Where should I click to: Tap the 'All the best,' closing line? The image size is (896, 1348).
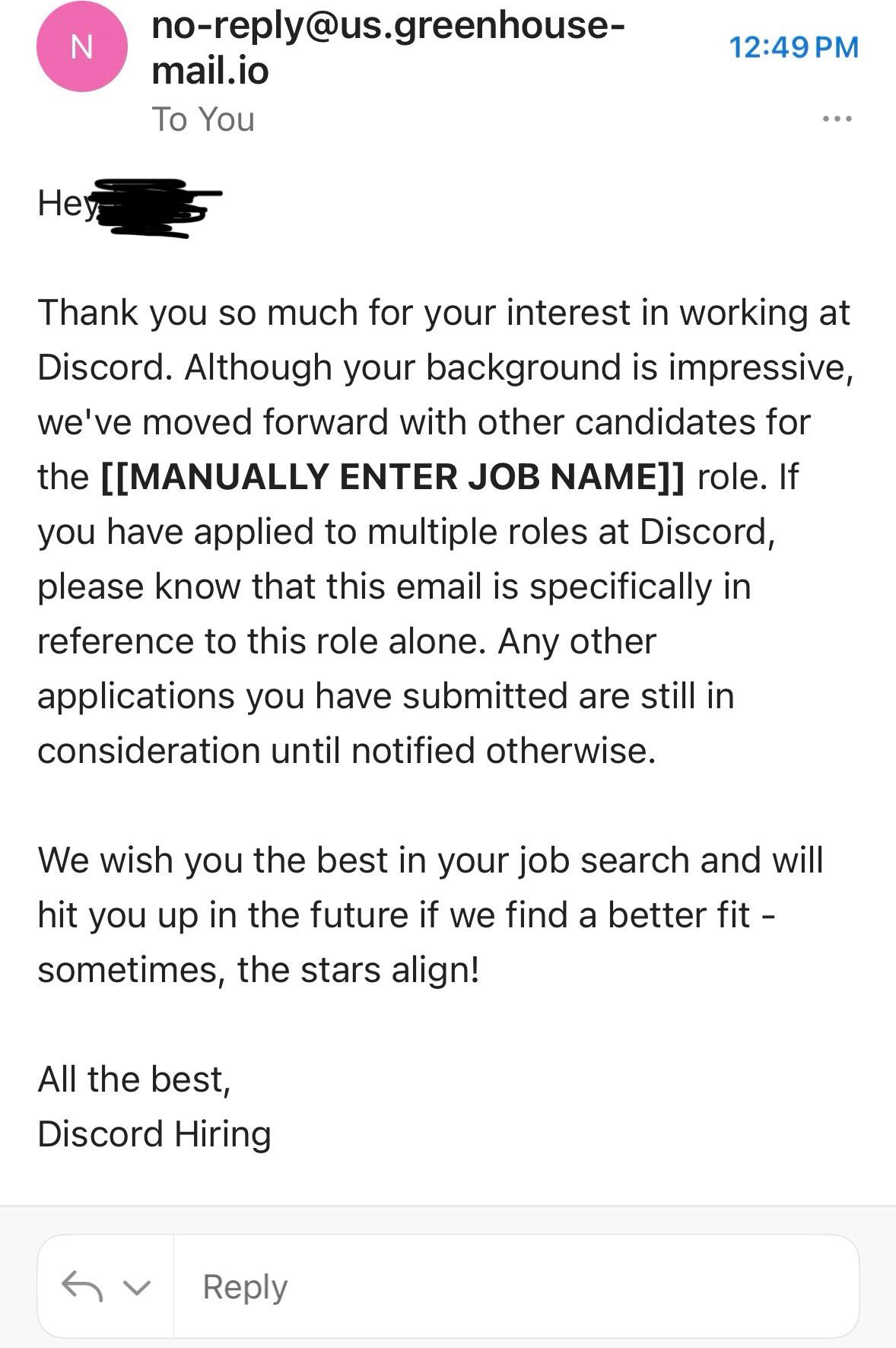pyautogui.click(x=134, y=1079)
